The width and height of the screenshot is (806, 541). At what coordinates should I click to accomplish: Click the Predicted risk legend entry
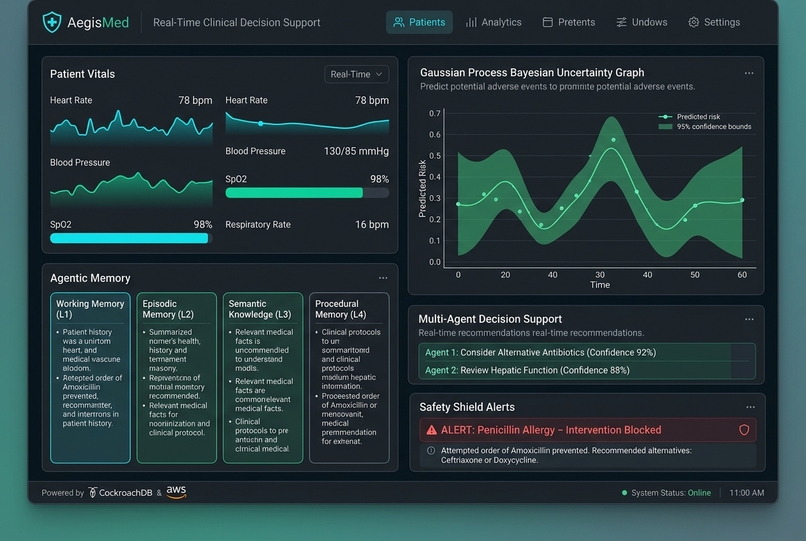[689, 117]
